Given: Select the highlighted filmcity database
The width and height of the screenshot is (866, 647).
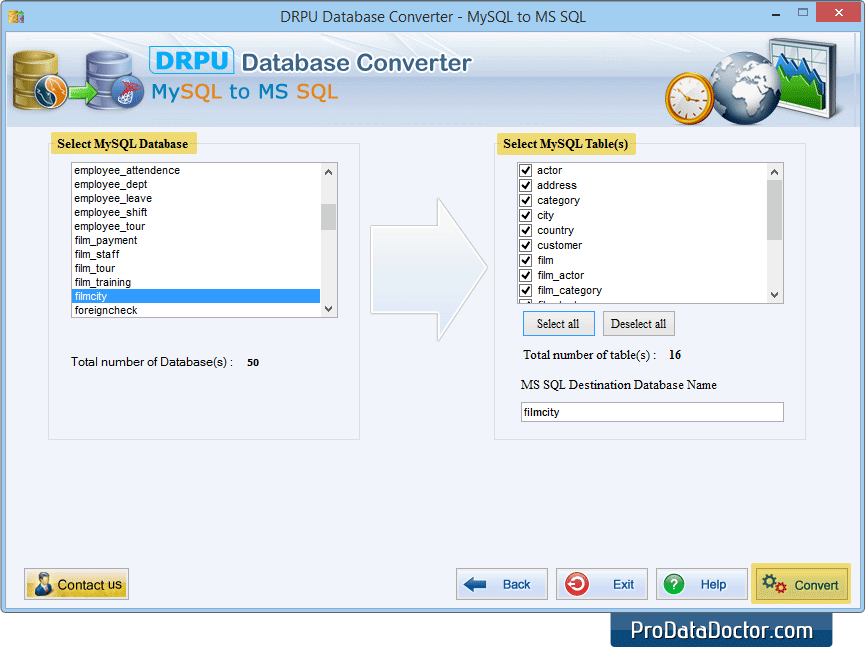Looking at the screenshot, I should click(196, 296).
